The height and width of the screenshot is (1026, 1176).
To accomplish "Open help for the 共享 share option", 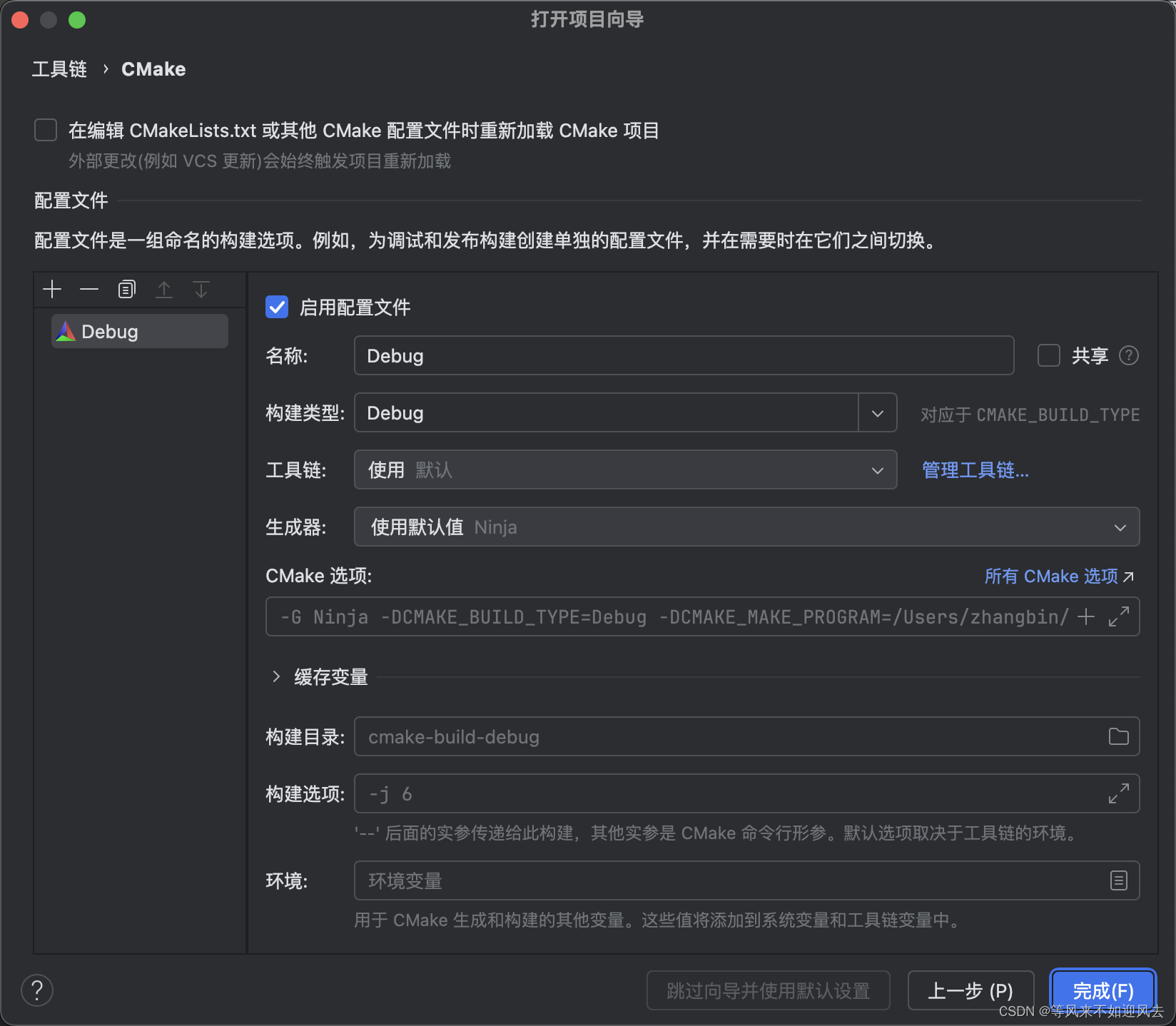I will click(1129, 355).
